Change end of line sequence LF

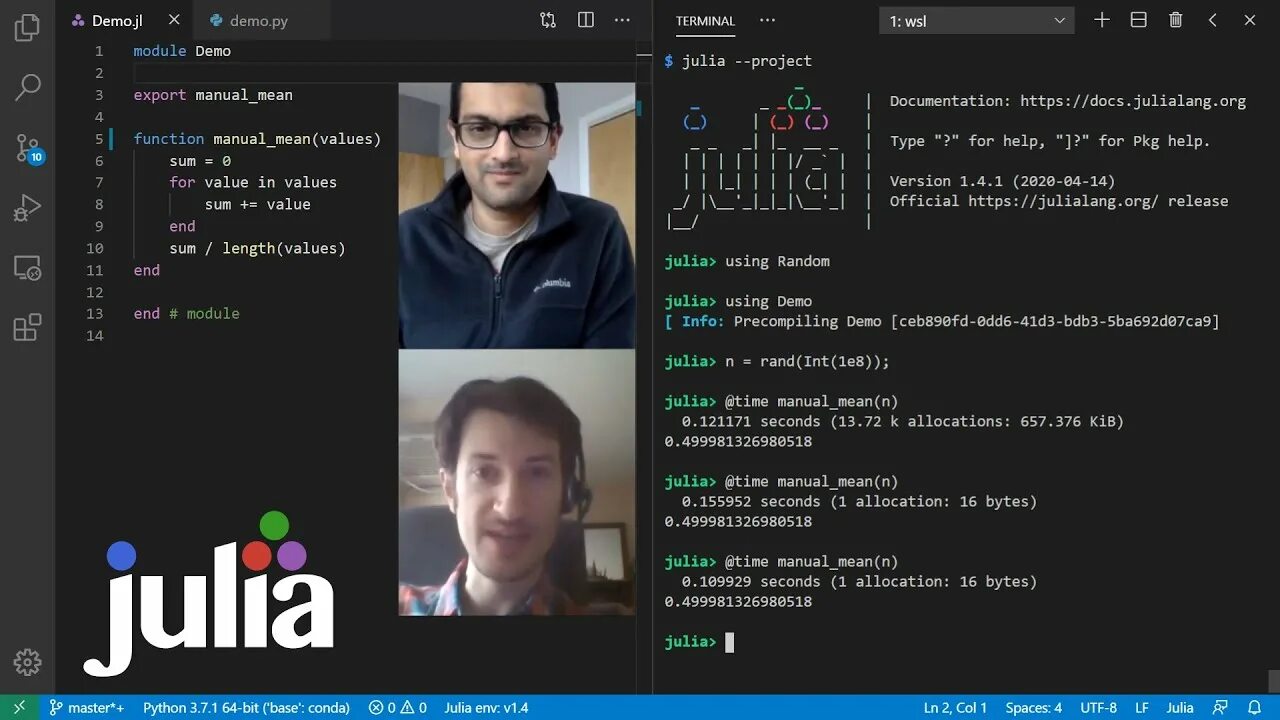pyautogui.click(x=1141, y=708)
